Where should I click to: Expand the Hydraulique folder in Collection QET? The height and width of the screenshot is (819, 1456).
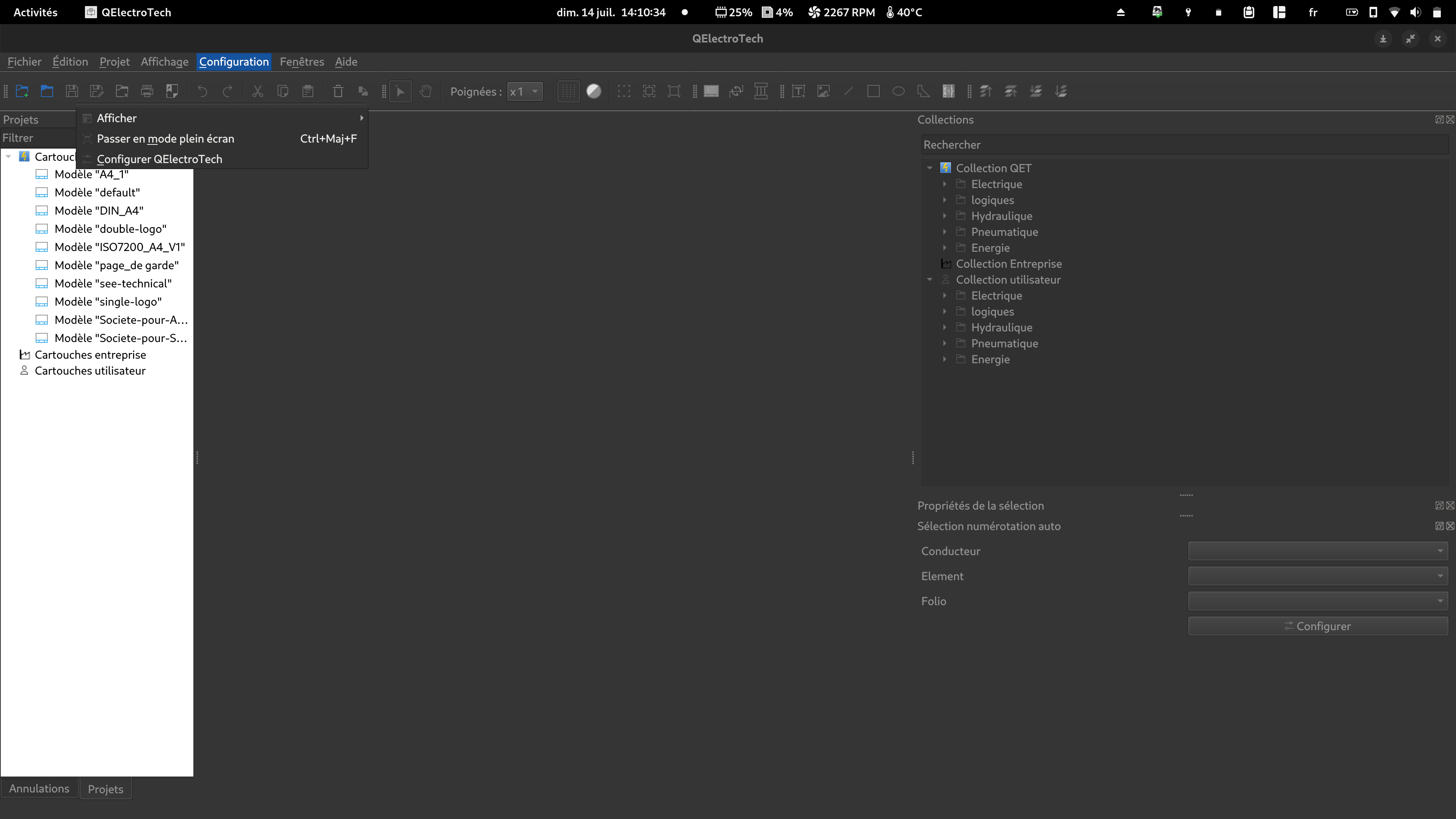tap(945, 216)
